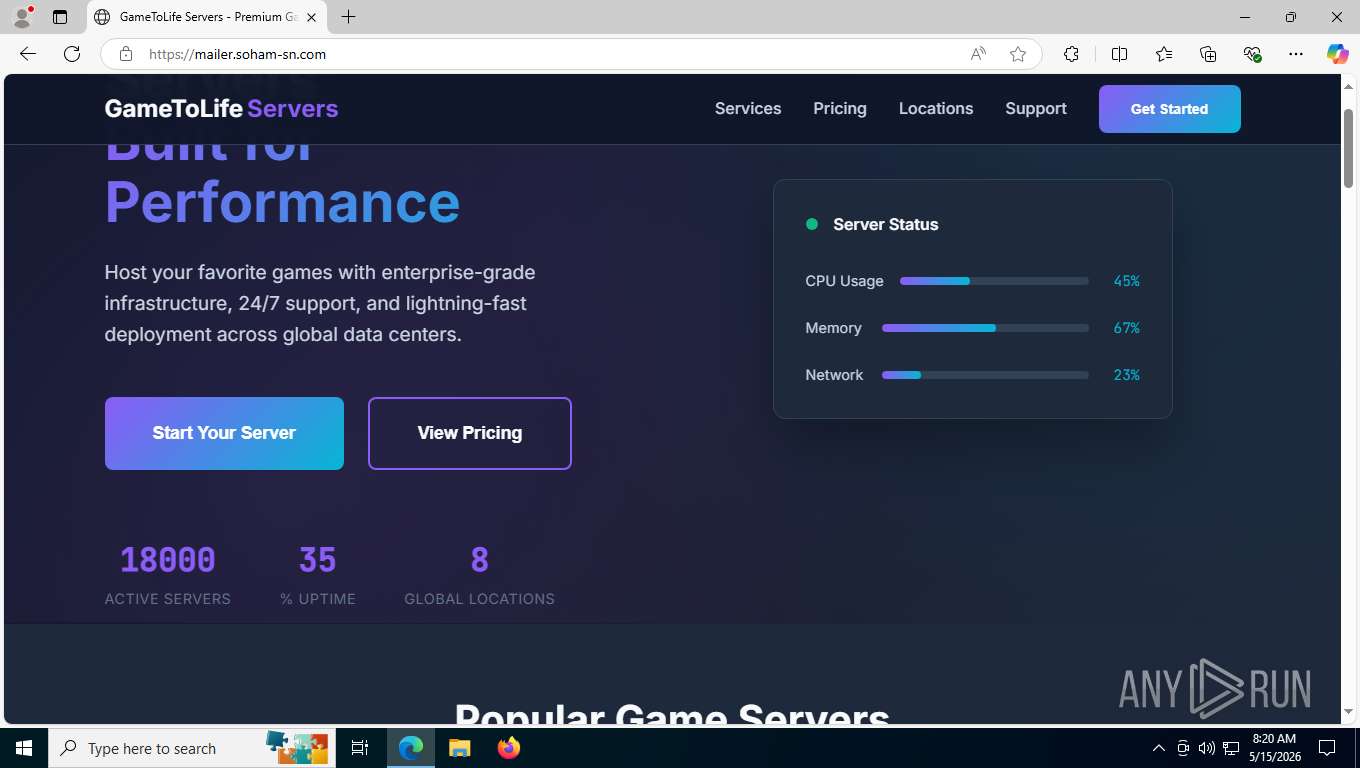Go back to previous page
The width and height of the screenshot is (1360, 768).
28,54
